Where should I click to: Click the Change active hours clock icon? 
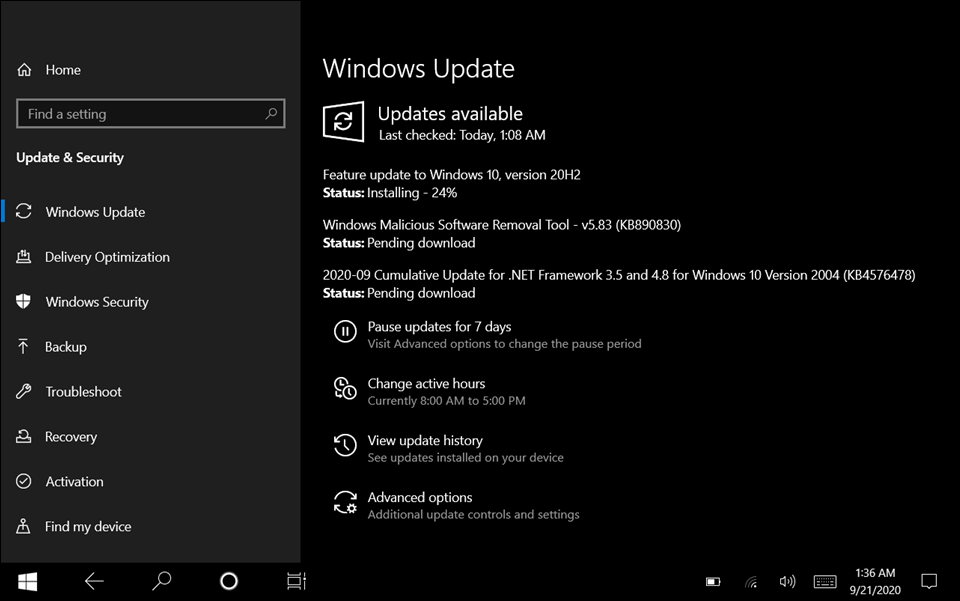[345, 389]
